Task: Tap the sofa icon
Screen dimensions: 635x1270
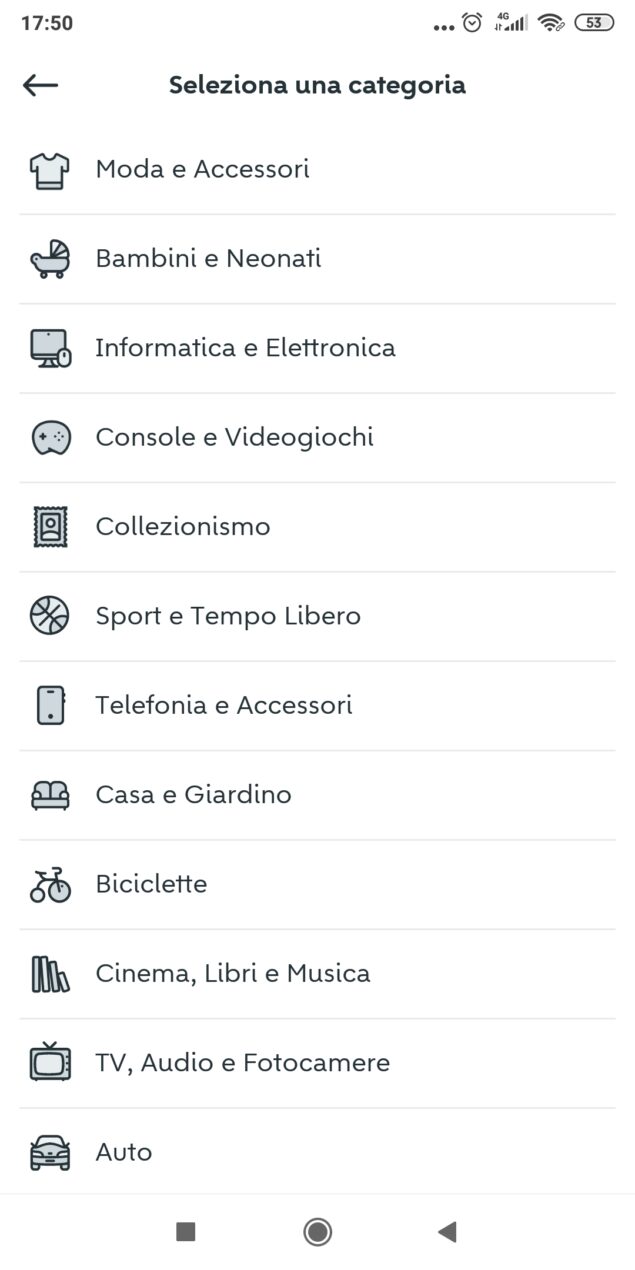Action: 50,795
